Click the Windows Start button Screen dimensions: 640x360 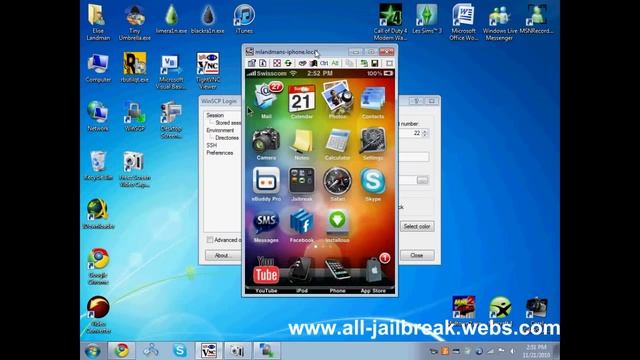coord(93,351)
